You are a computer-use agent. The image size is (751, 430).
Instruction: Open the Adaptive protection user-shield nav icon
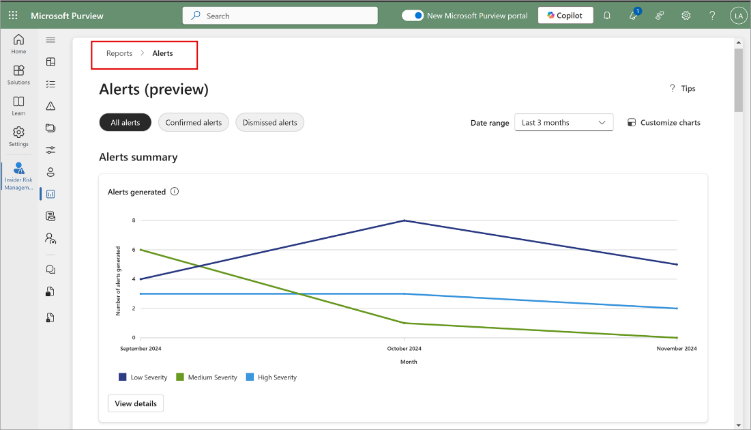coord(50,238)
